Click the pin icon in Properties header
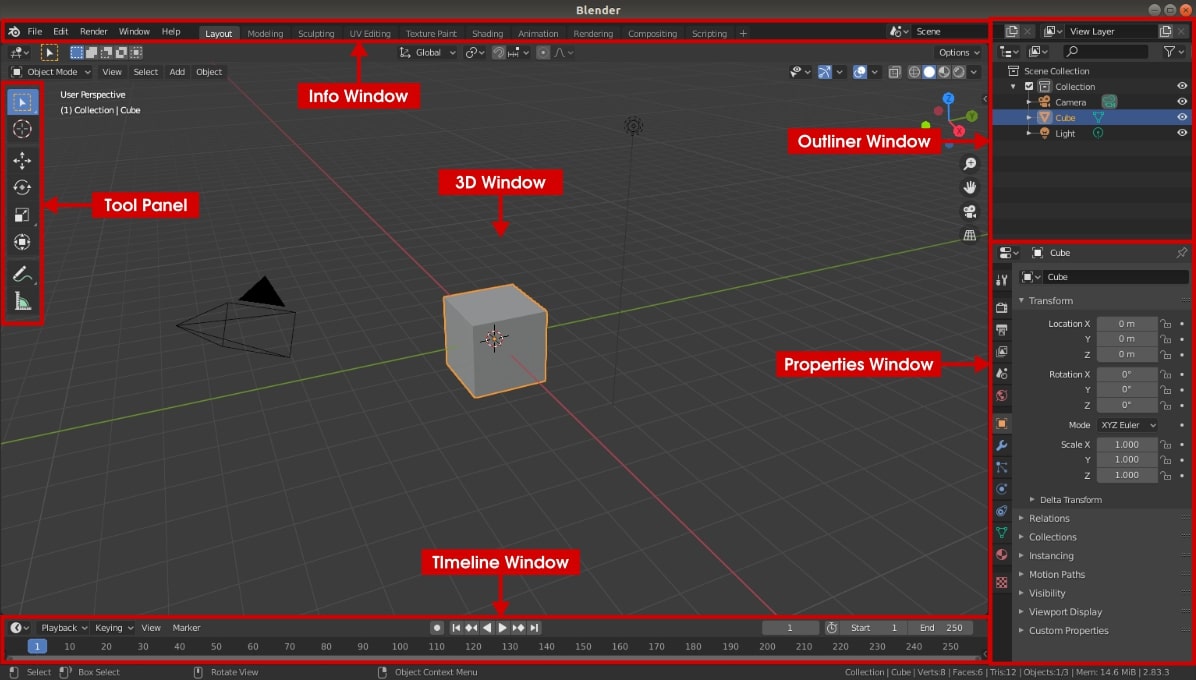The width and height of the screenshot is (1196, 680). [1182, 252]
